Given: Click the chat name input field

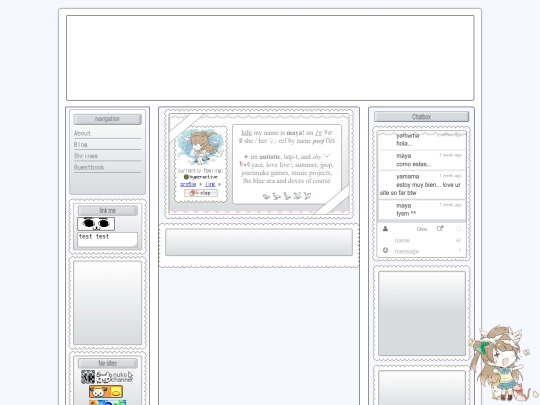Looking at the screenshot, I should coord(424,240).
